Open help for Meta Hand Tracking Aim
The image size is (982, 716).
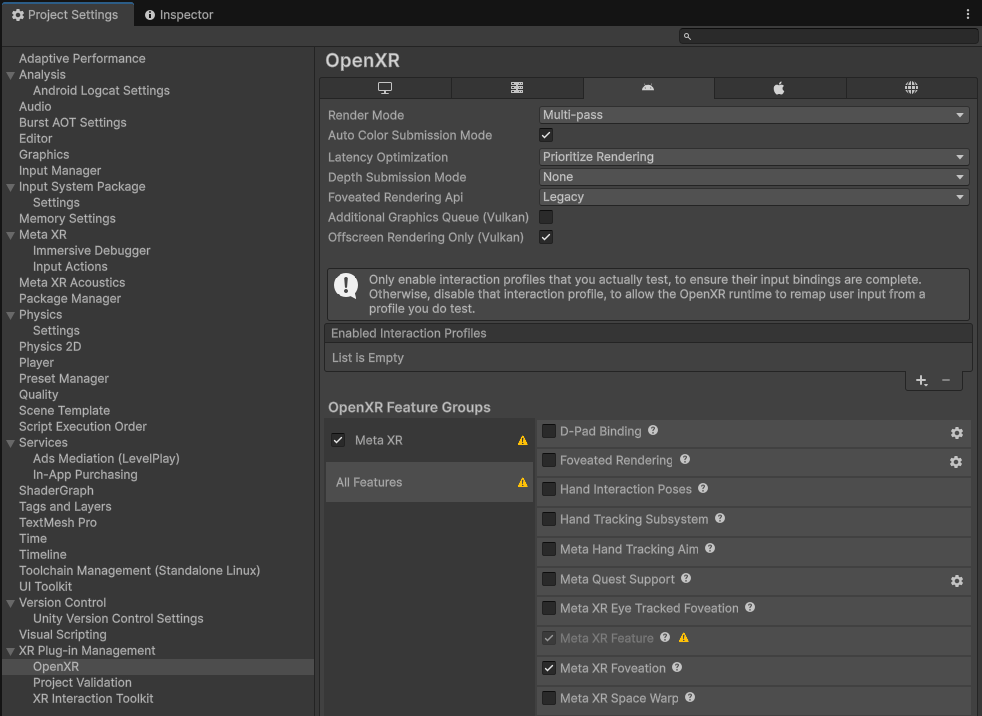point(710,548)
